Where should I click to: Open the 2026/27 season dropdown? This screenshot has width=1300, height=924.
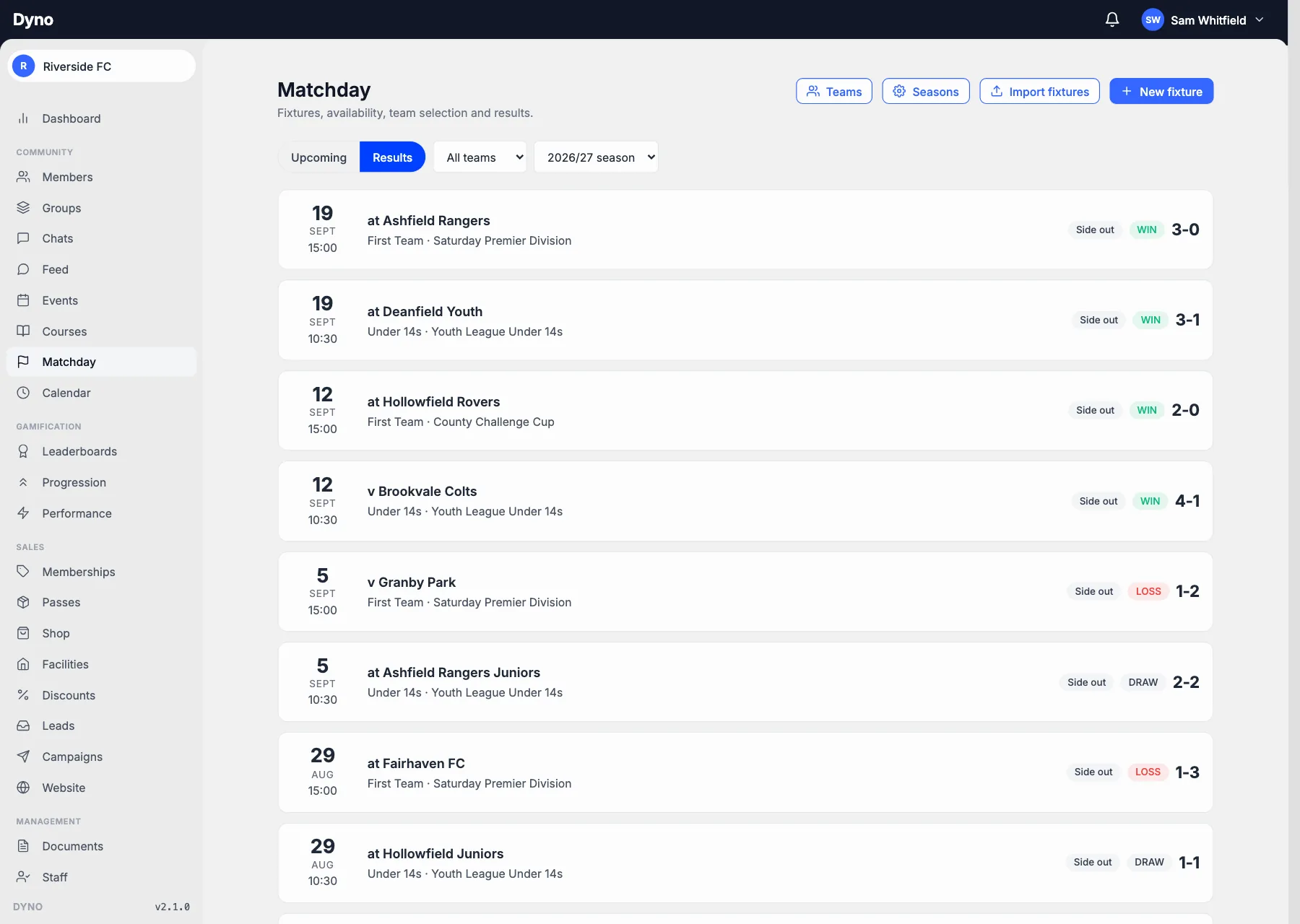pos(596,157)
